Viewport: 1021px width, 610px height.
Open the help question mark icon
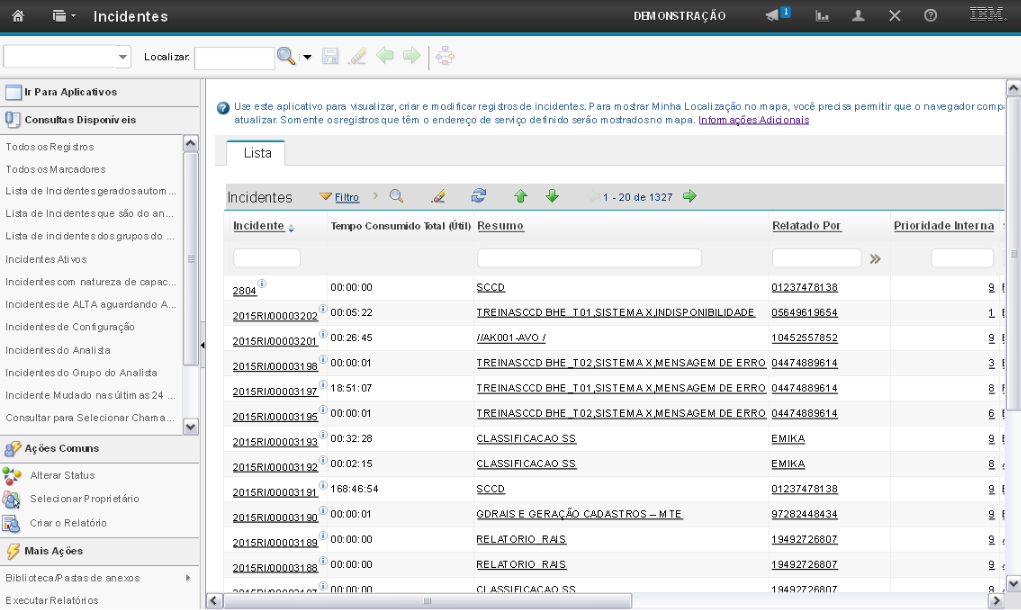(x=930, y=17)
